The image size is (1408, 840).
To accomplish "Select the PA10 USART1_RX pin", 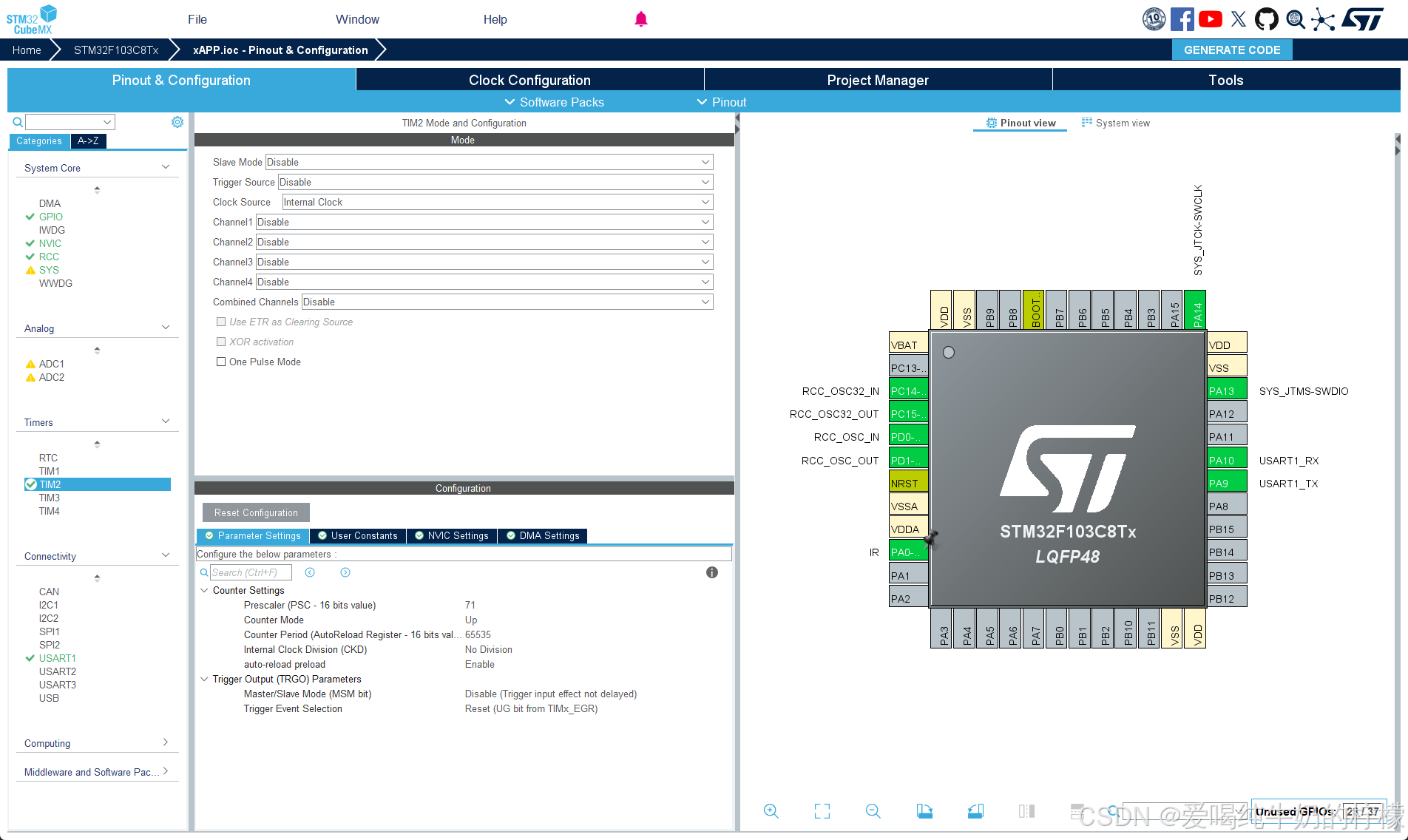I will pos(1227,460).
